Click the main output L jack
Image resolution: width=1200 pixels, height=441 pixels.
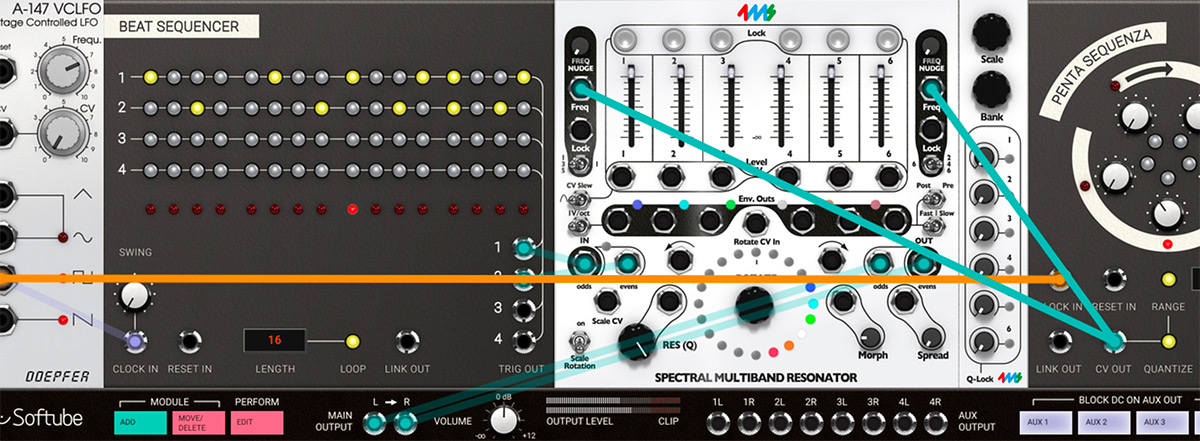(x=374, y=422)
